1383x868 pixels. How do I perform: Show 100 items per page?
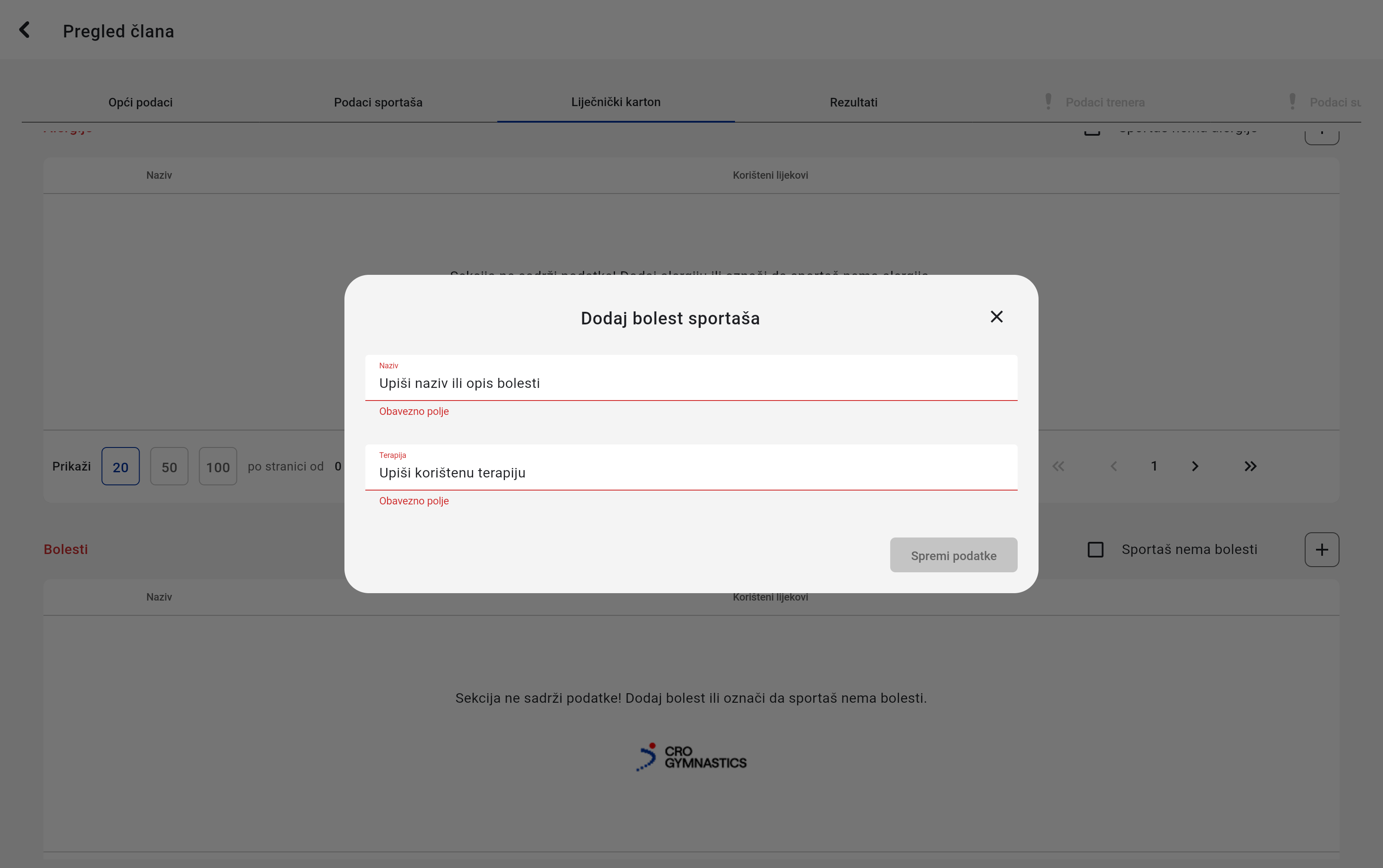217,466
